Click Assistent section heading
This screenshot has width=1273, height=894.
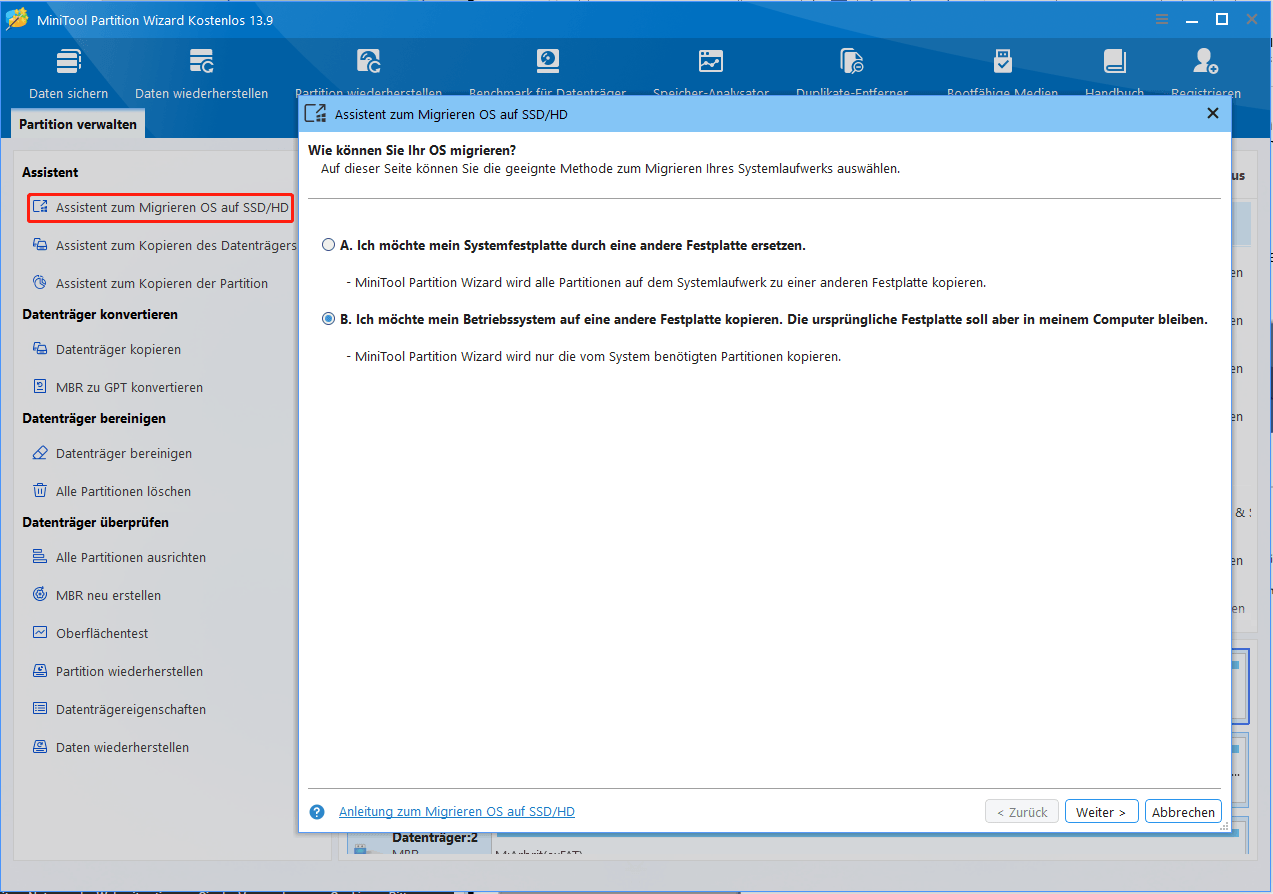(50, 172)
